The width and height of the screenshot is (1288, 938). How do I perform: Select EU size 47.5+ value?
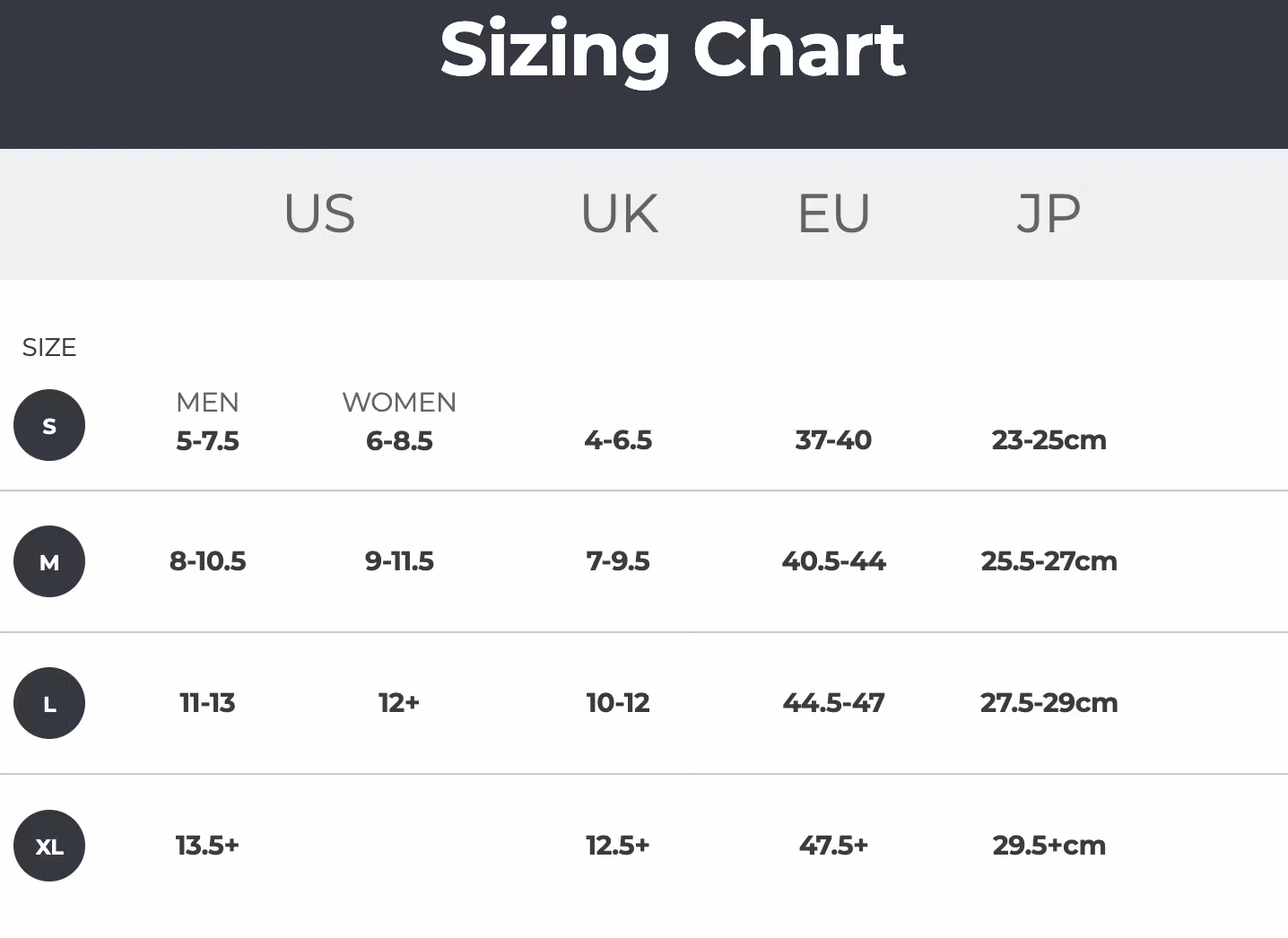click(x=833, y=845)
